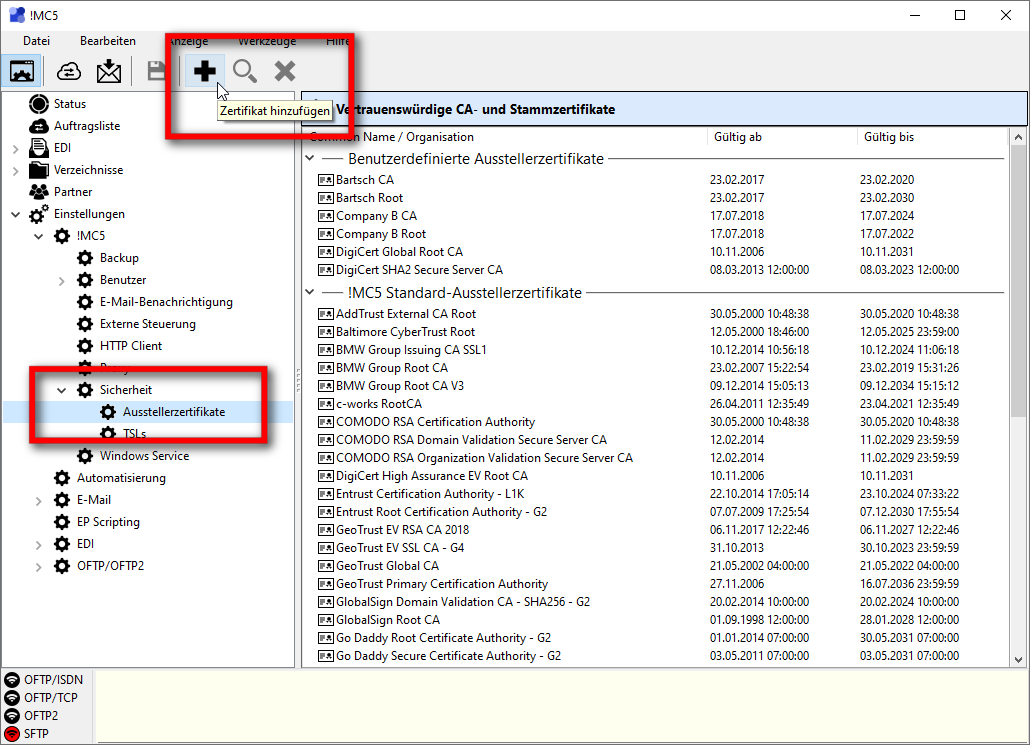Click the scroll down arrow of certificate list
Image resolution: width=1030 pixels, height=745 pixels.
[1019, 659]
